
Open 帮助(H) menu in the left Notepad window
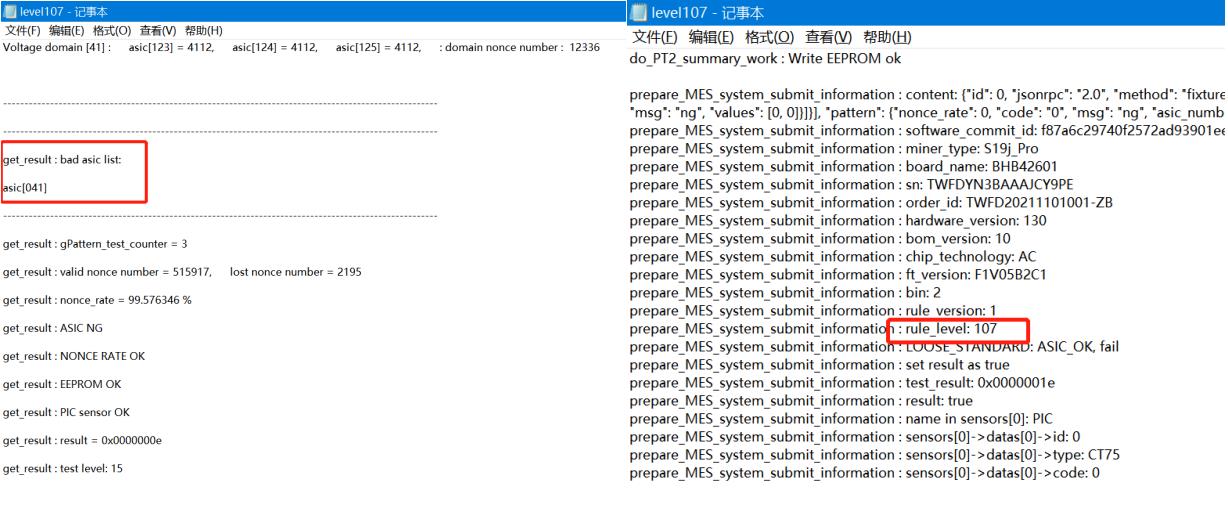pyautogui.click(x=203, y=31)
